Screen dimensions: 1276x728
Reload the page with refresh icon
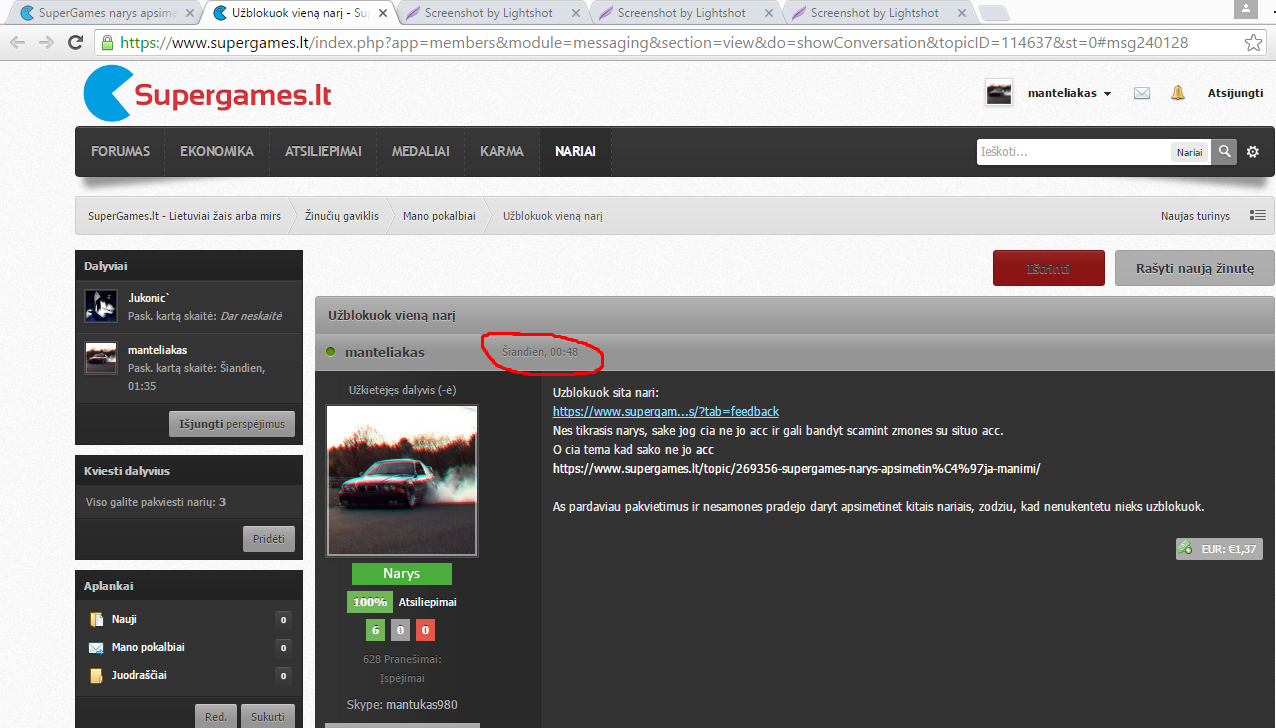point(75,43)
